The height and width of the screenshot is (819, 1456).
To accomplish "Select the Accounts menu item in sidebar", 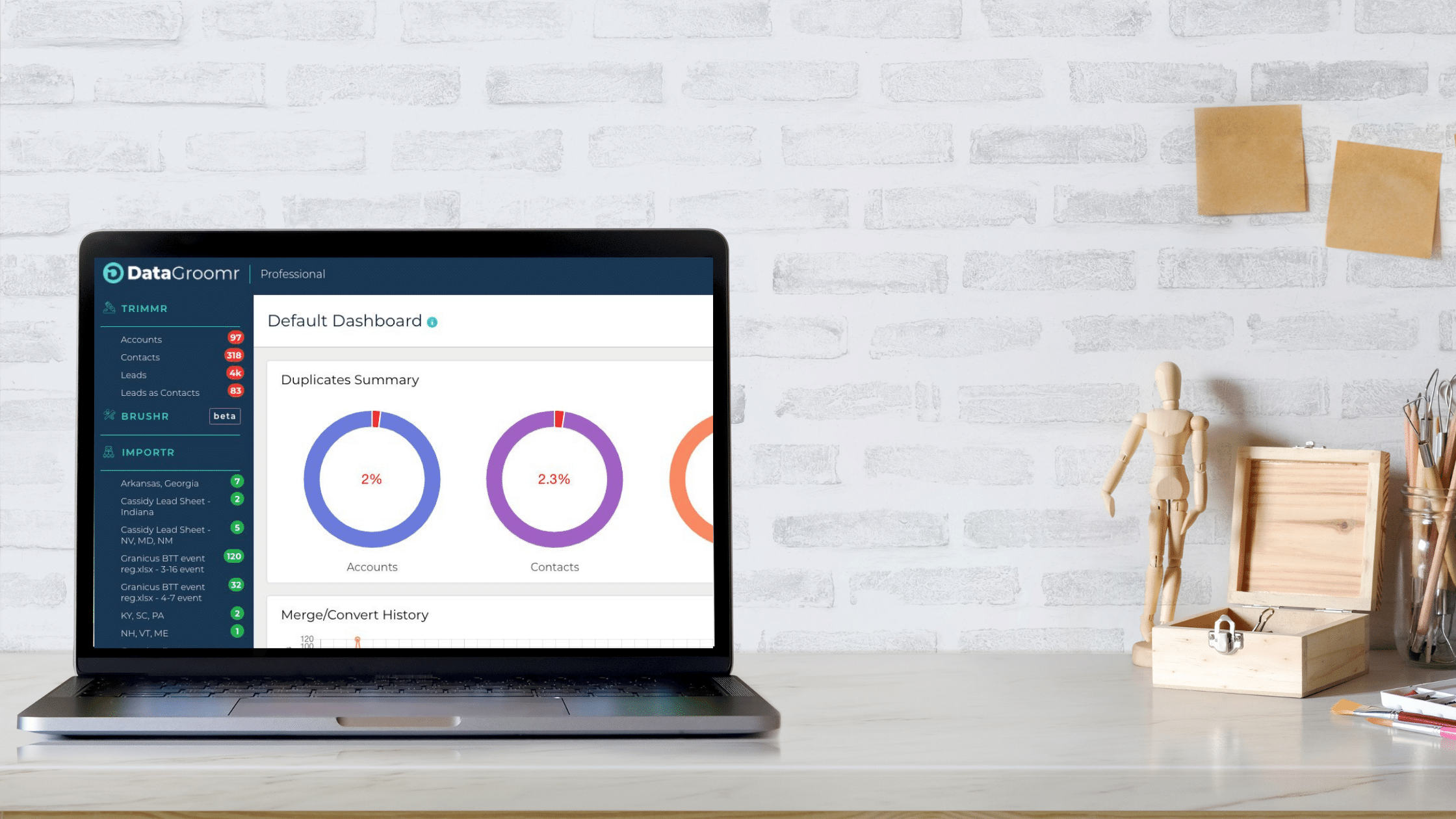I will (141, 339).
